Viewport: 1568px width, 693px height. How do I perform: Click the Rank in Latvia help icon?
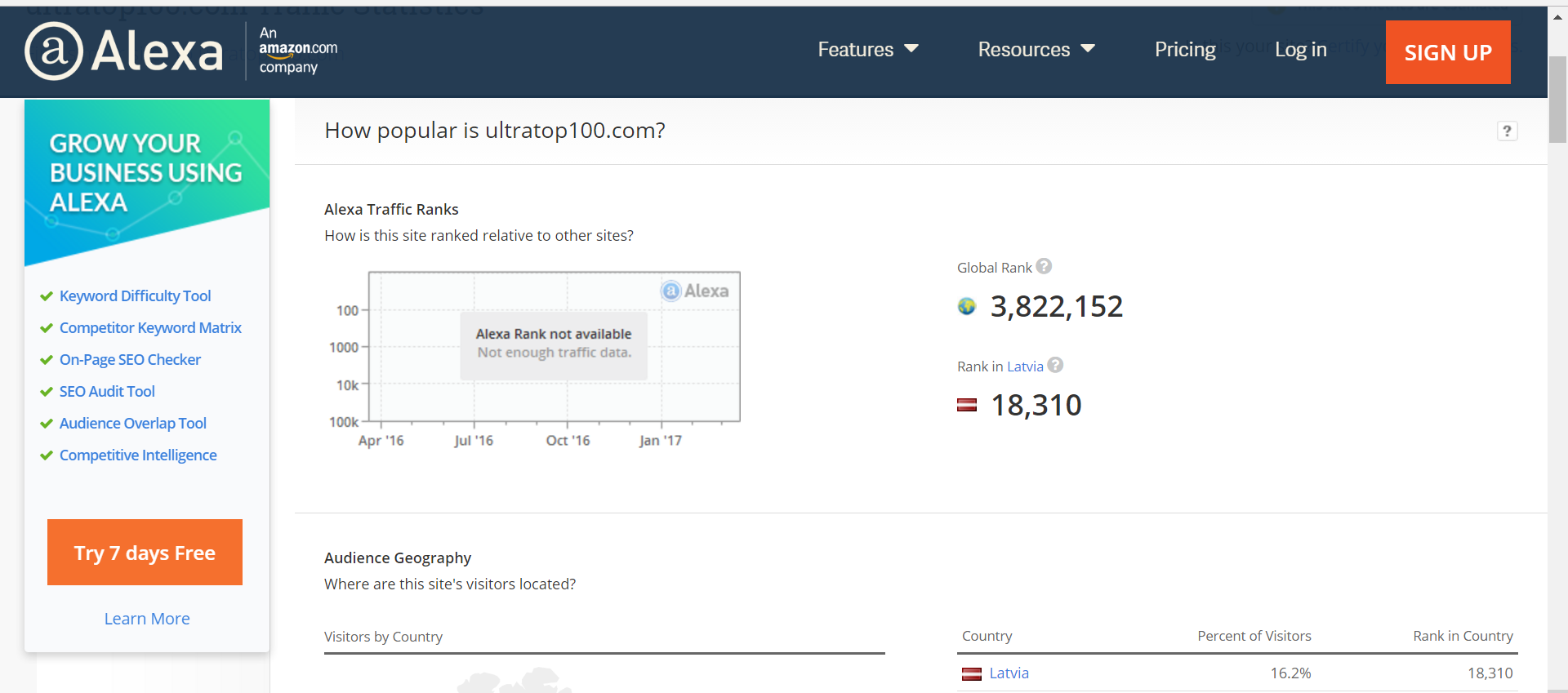[1055, 365]
